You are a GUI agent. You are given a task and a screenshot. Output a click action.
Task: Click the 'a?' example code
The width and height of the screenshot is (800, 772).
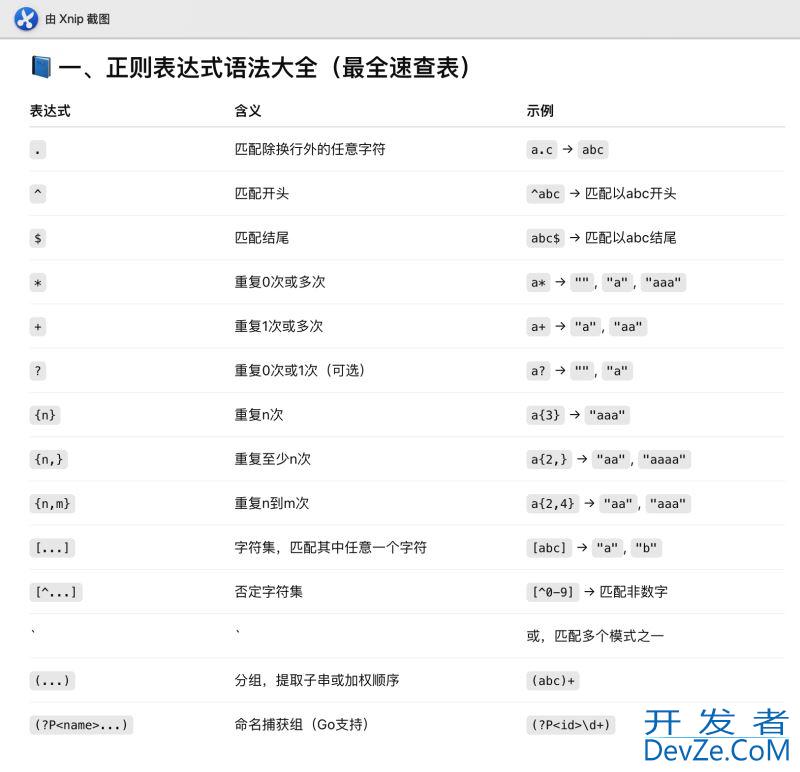pyautogui.click(x=538, y=371)
